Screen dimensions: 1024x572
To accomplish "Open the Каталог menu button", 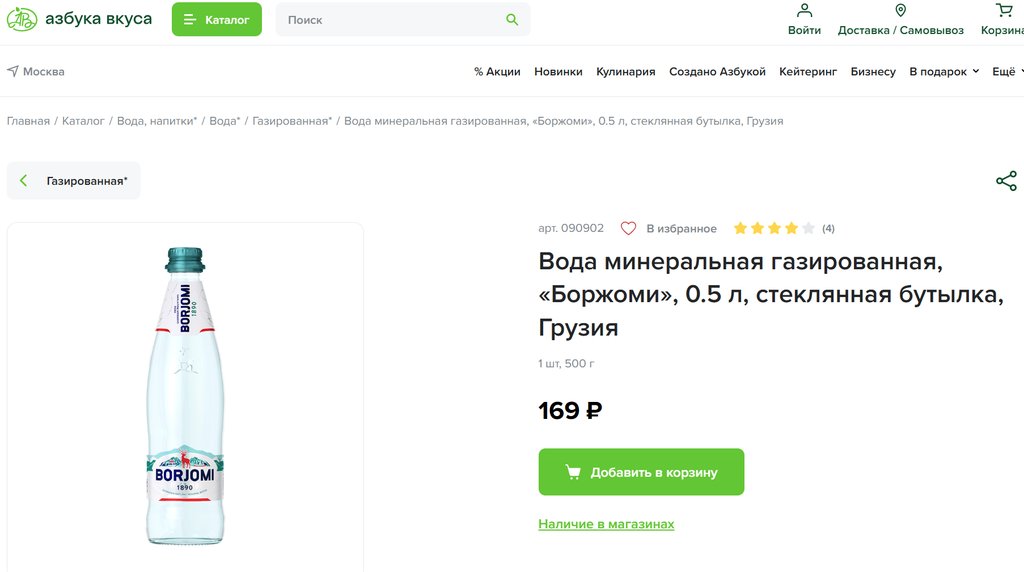I will [x=217, y=20].
